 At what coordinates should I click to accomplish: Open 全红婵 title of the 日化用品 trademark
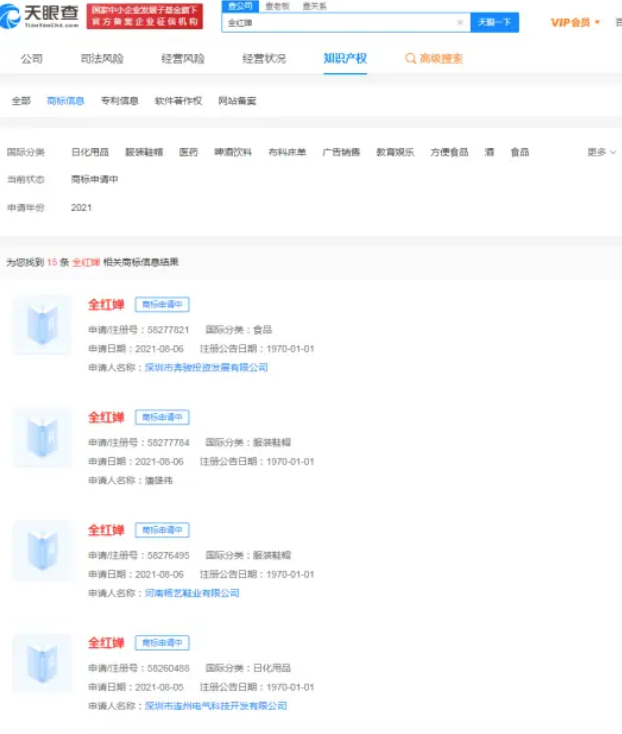coord(106,643)
